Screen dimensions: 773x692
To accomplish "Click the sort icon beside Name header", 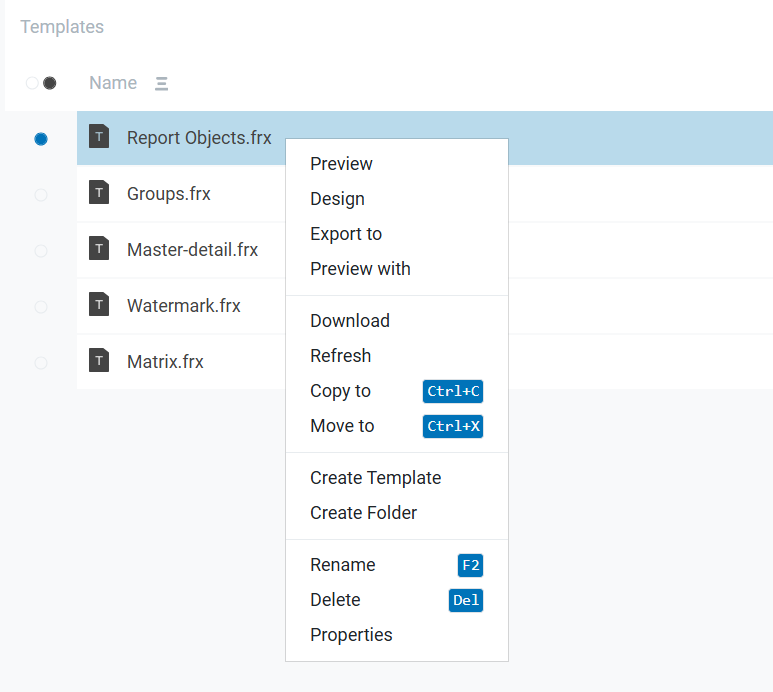I will coord(162,84).
